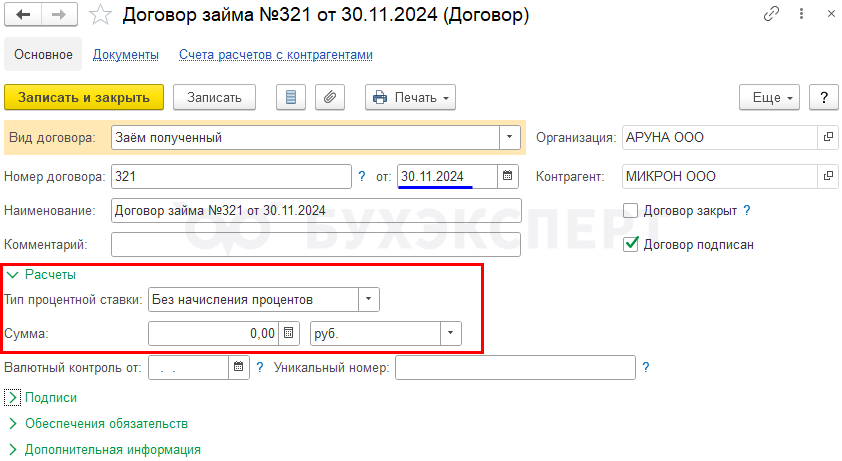Edit the Наименование field
842x461 pixels.
click(x=316, y=211)
